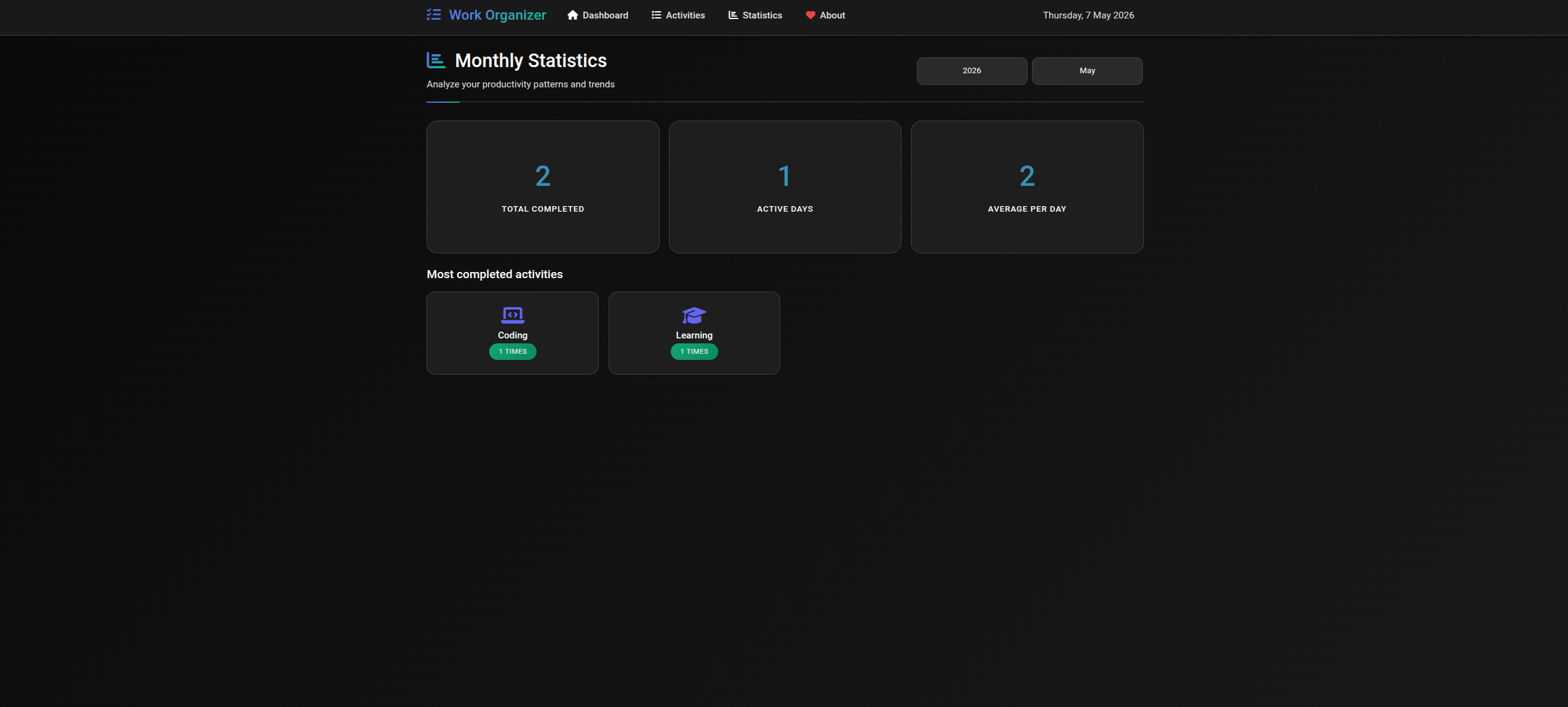This screenshot has width=1568, height=707.
Task: Open the Dashboard page
Action: (598, 15)
